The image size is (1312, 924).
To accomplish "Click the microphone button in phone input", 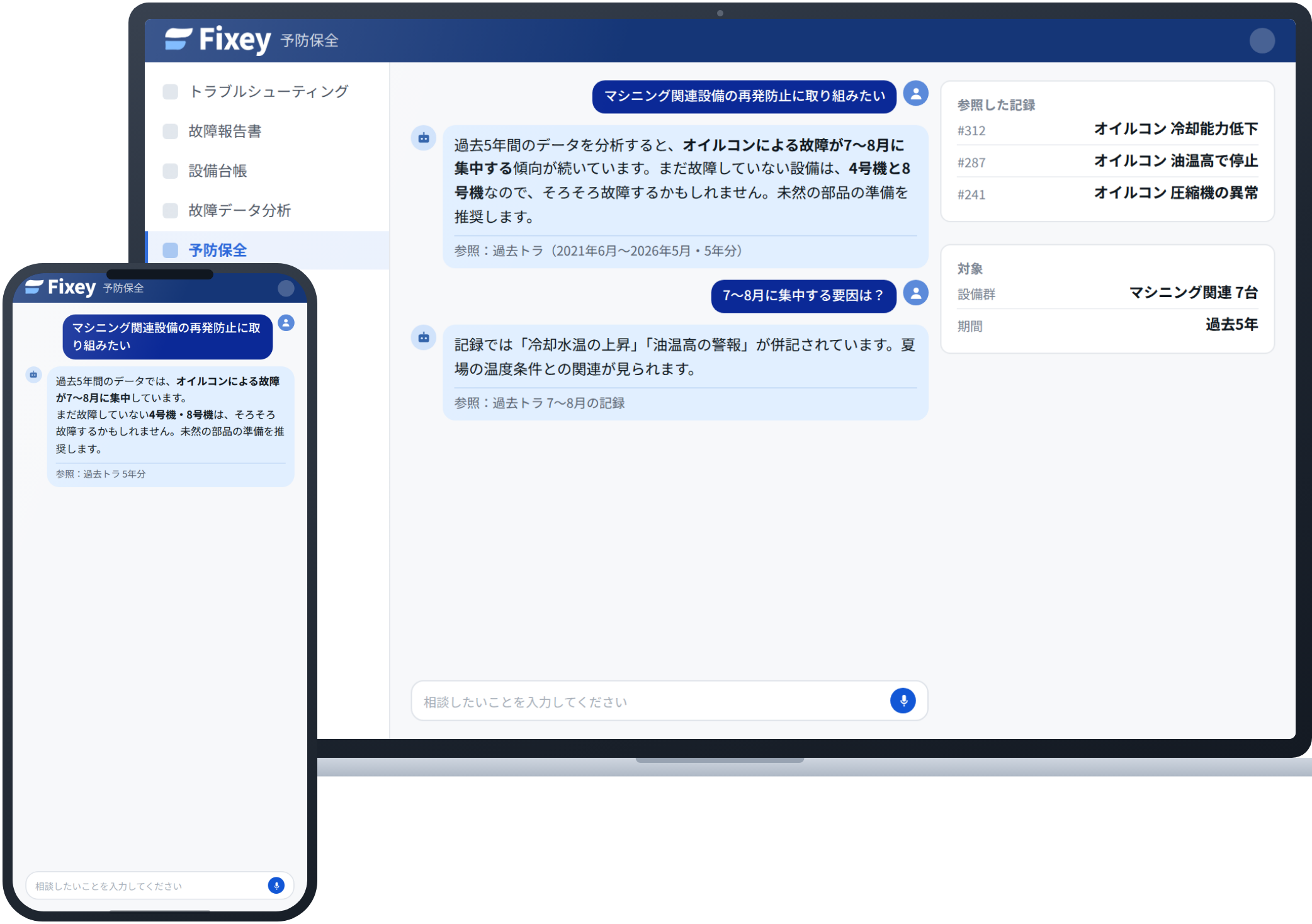I will click(276, 886).
